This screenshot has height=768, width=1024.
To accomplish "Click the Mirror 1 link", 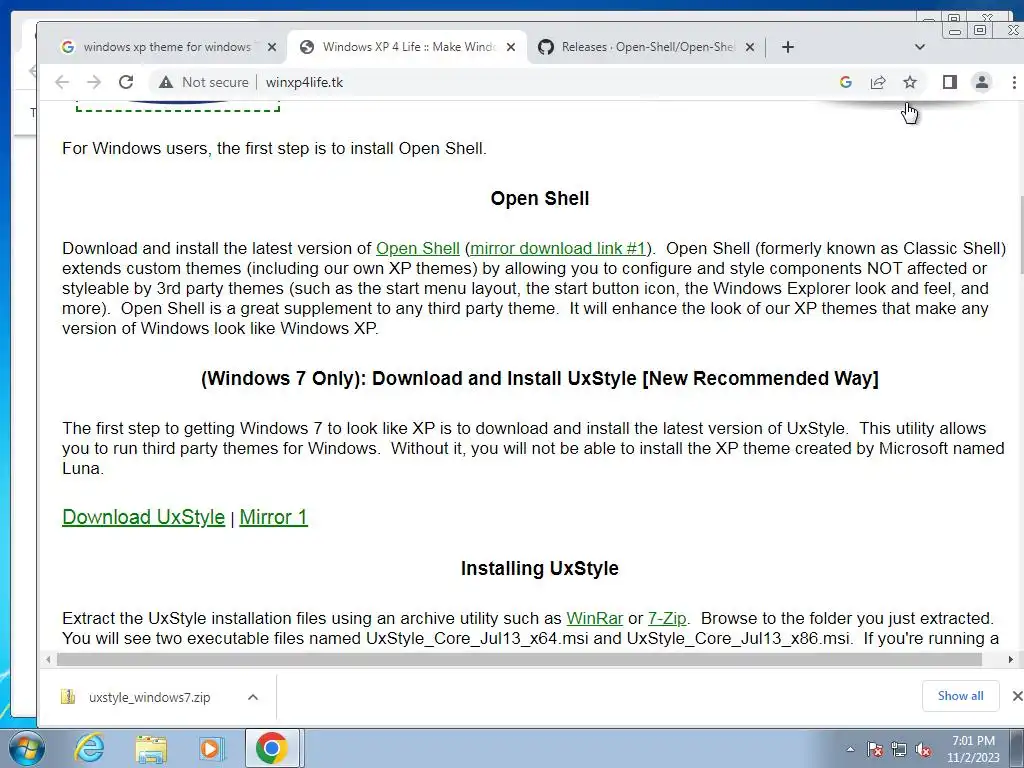I will pyautogui.click(x=273, y=517).
